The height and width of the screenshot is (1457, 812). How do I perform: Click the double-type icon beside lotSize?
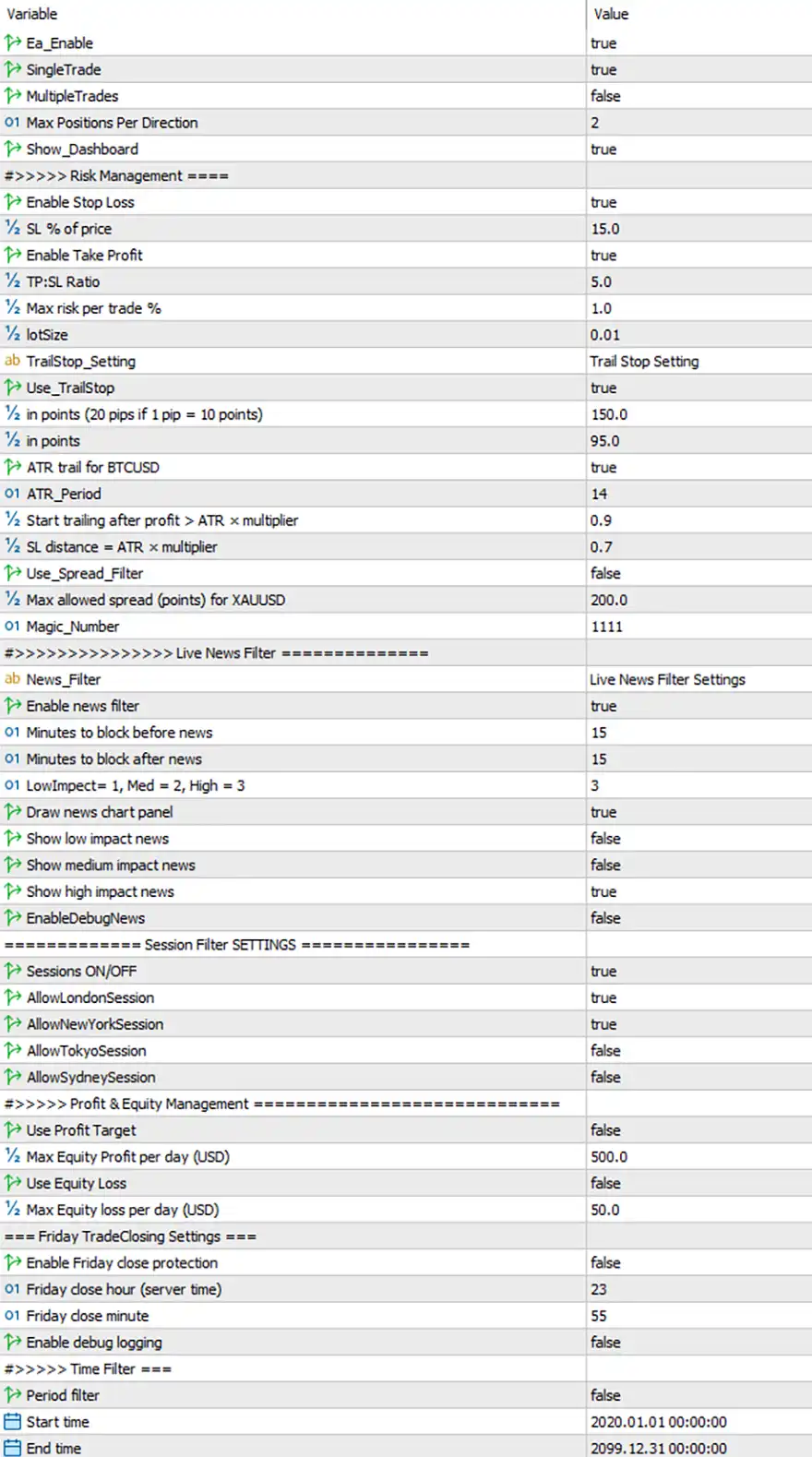[12, 335]
